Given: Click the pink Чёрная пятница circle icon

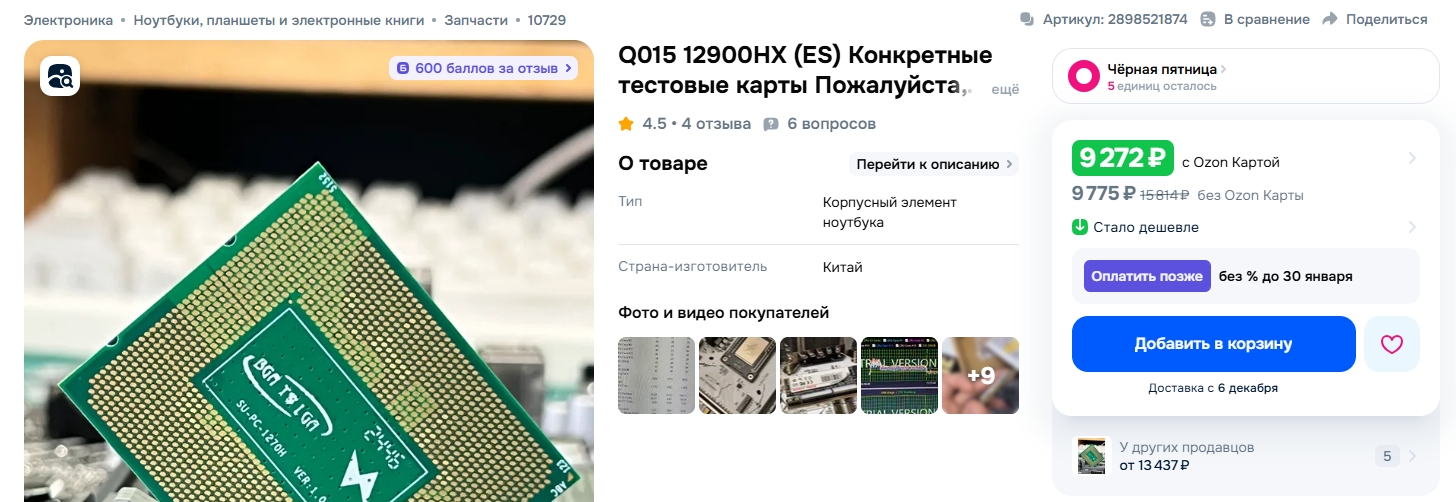Looking at the screenshot, I should [1084, 77].
